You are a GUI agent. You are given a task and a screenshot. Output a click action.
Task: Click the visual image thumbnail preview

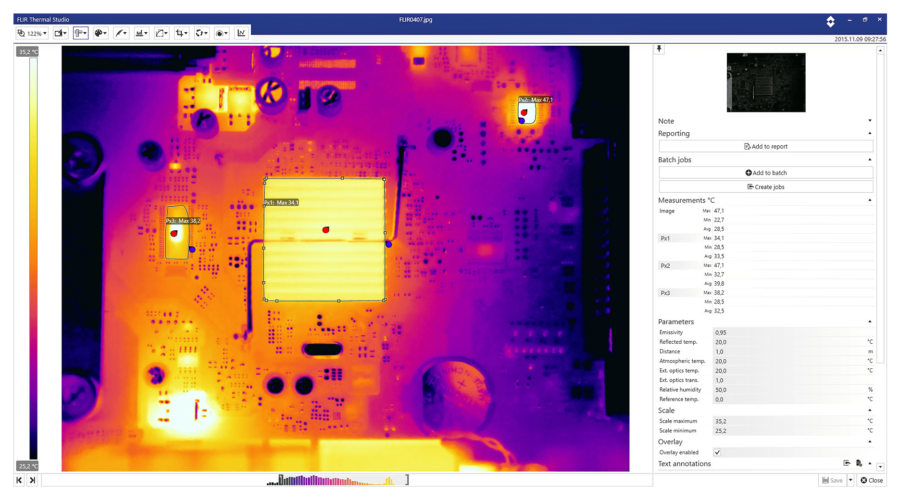point(766,82)
